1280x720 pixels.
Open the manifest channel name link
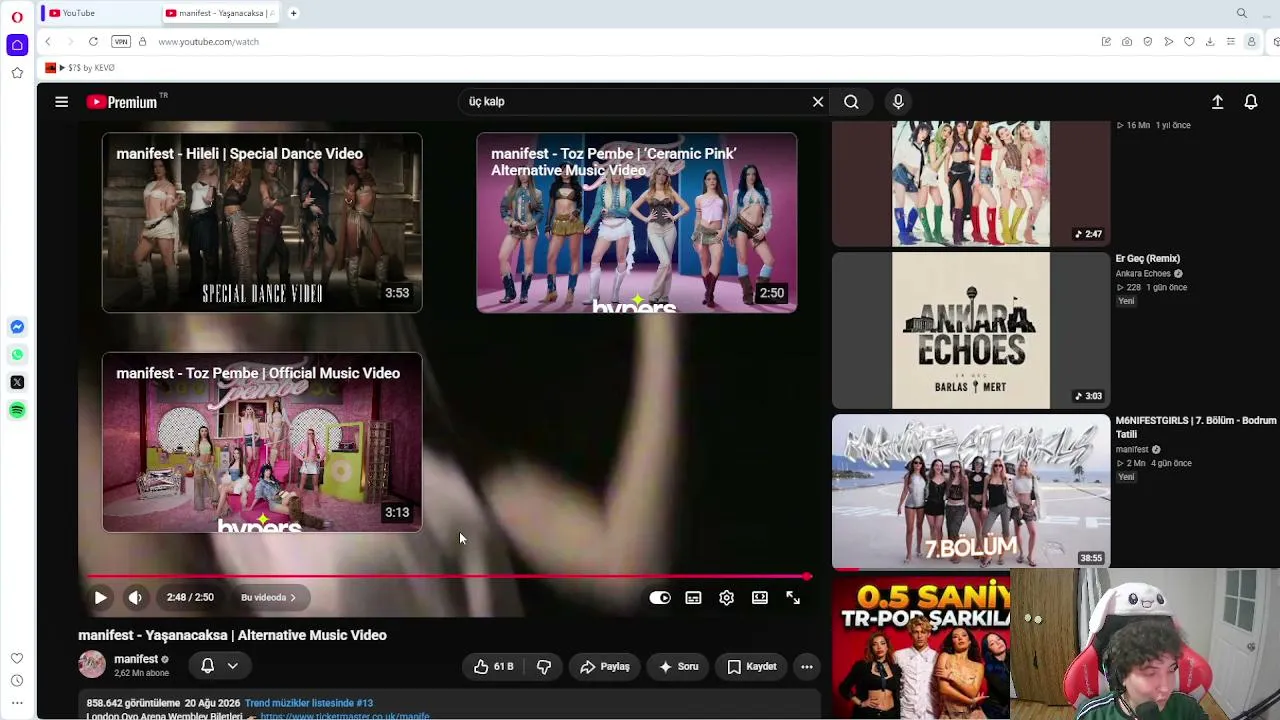[136, 659]
